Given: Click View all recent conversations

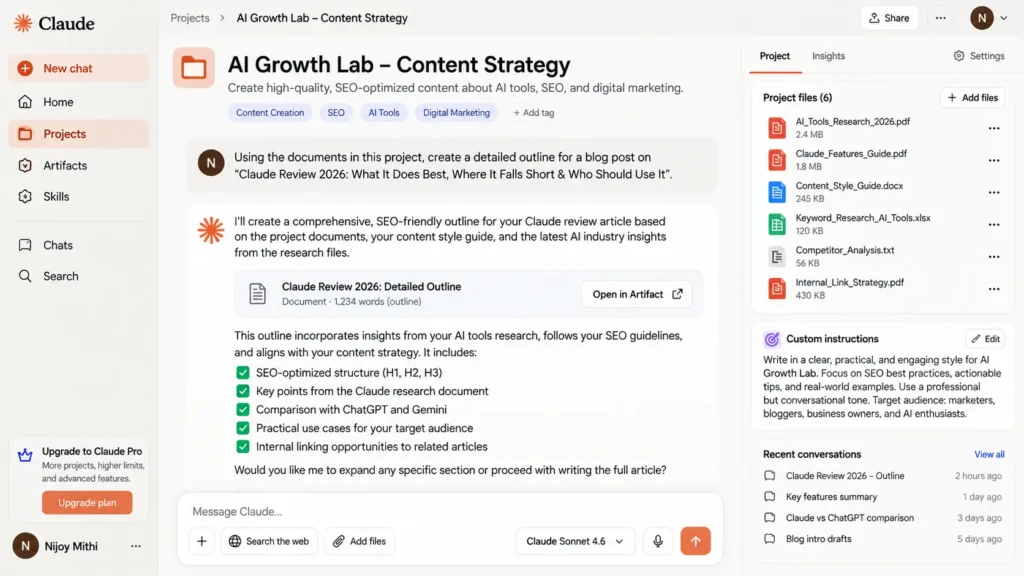Looking at the screenshot, I should click(989, 455).
